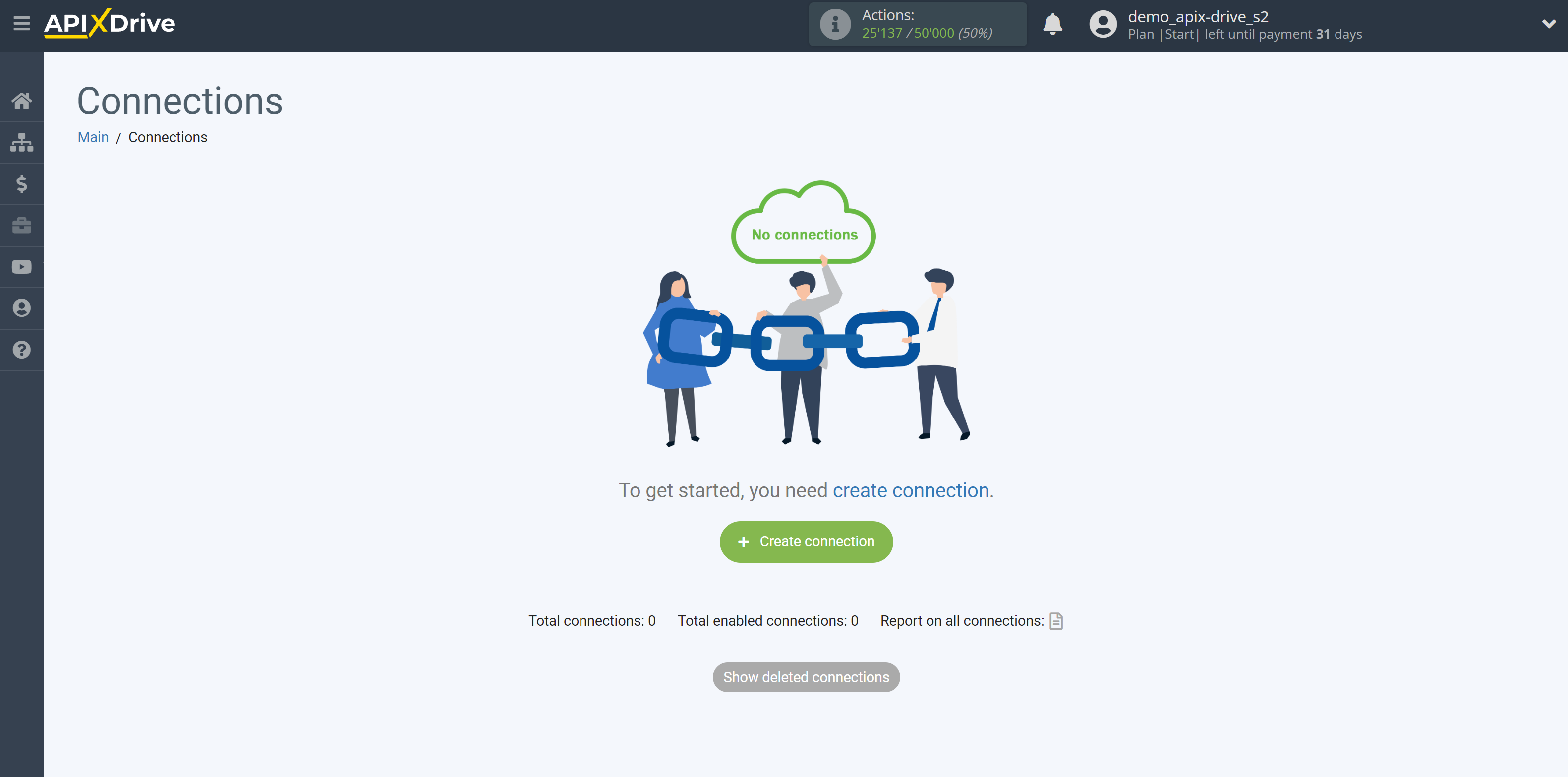Click the Dashboard/diagram icon in sidebar
The image size is (1568, 777).
tap(22, 142)
